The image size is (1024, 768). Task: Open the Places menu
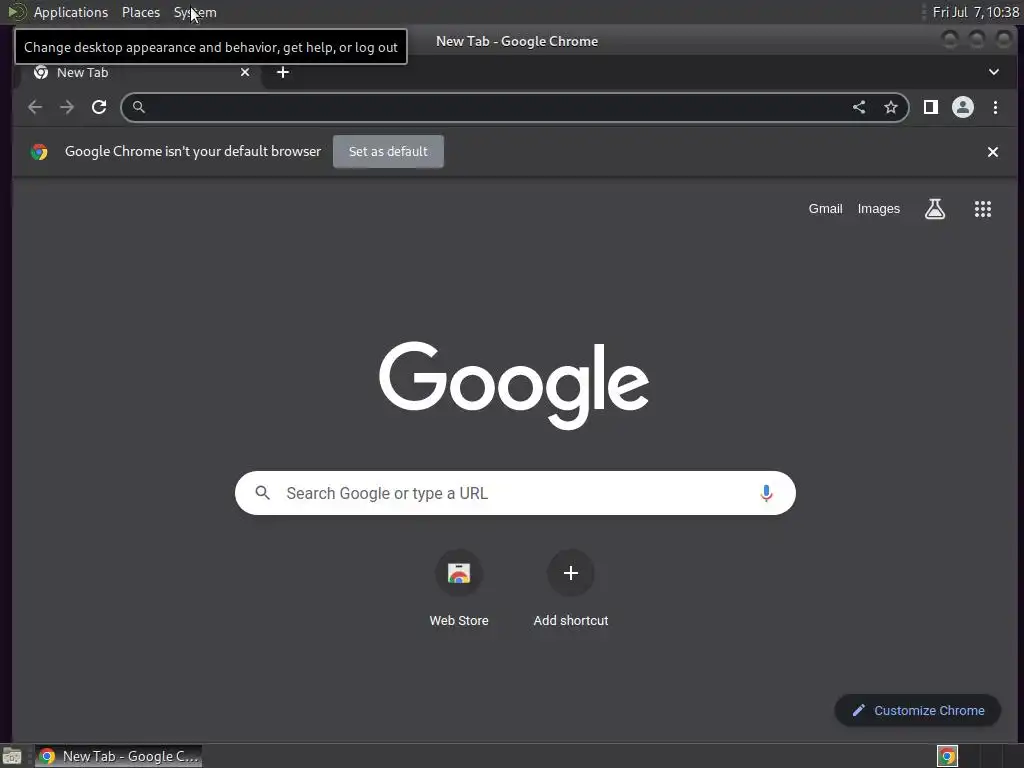pyautogui.click(x=141, y=12)
